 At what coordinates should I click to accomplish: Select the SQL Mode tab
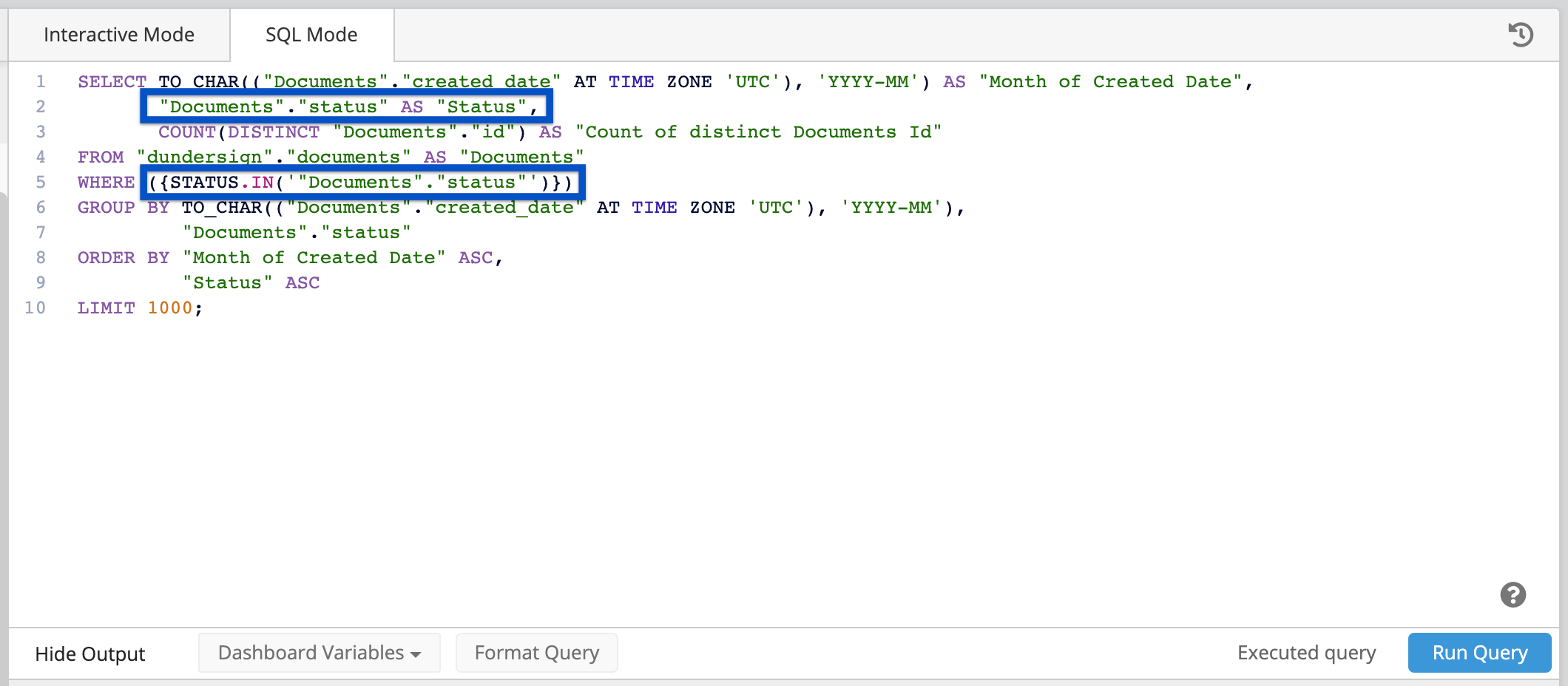311,35
